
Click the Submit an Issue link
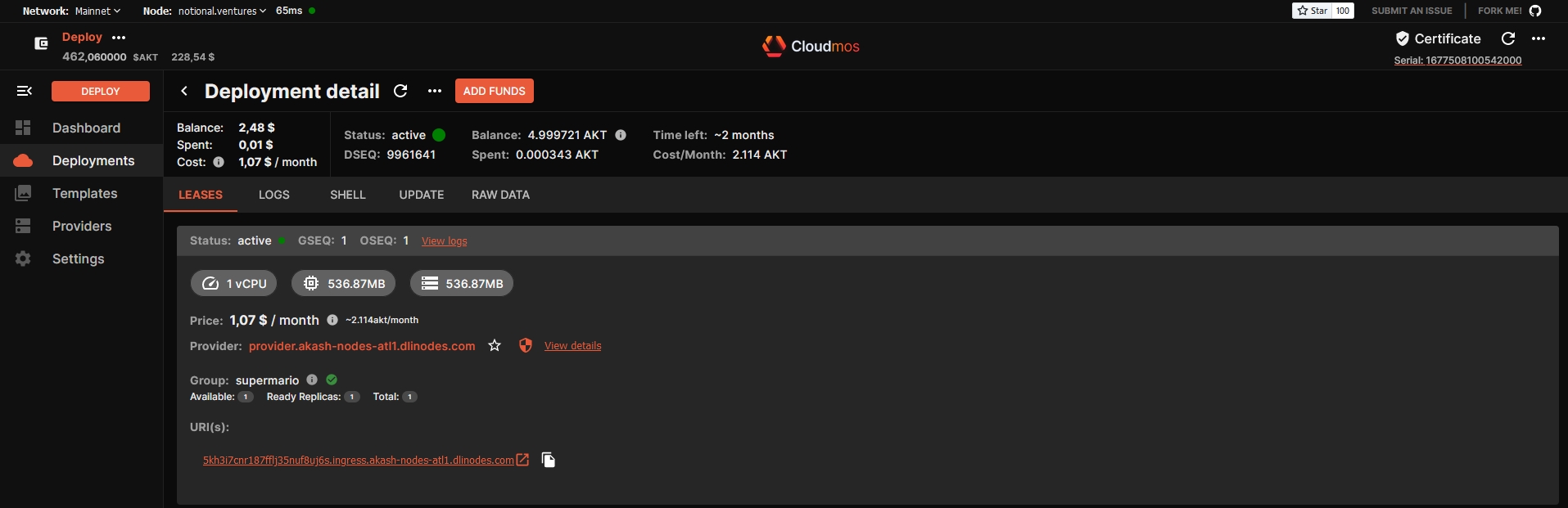1412,11
